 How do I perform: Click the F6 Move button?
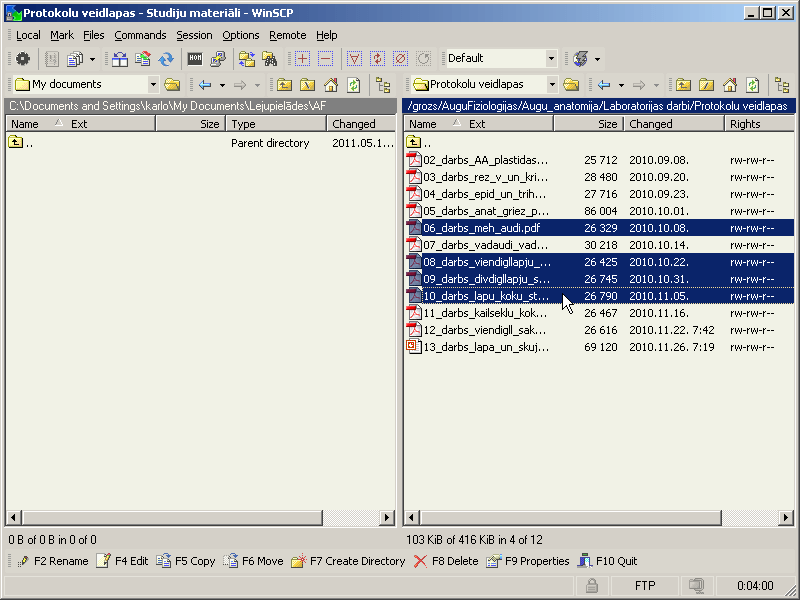point(253,561)
